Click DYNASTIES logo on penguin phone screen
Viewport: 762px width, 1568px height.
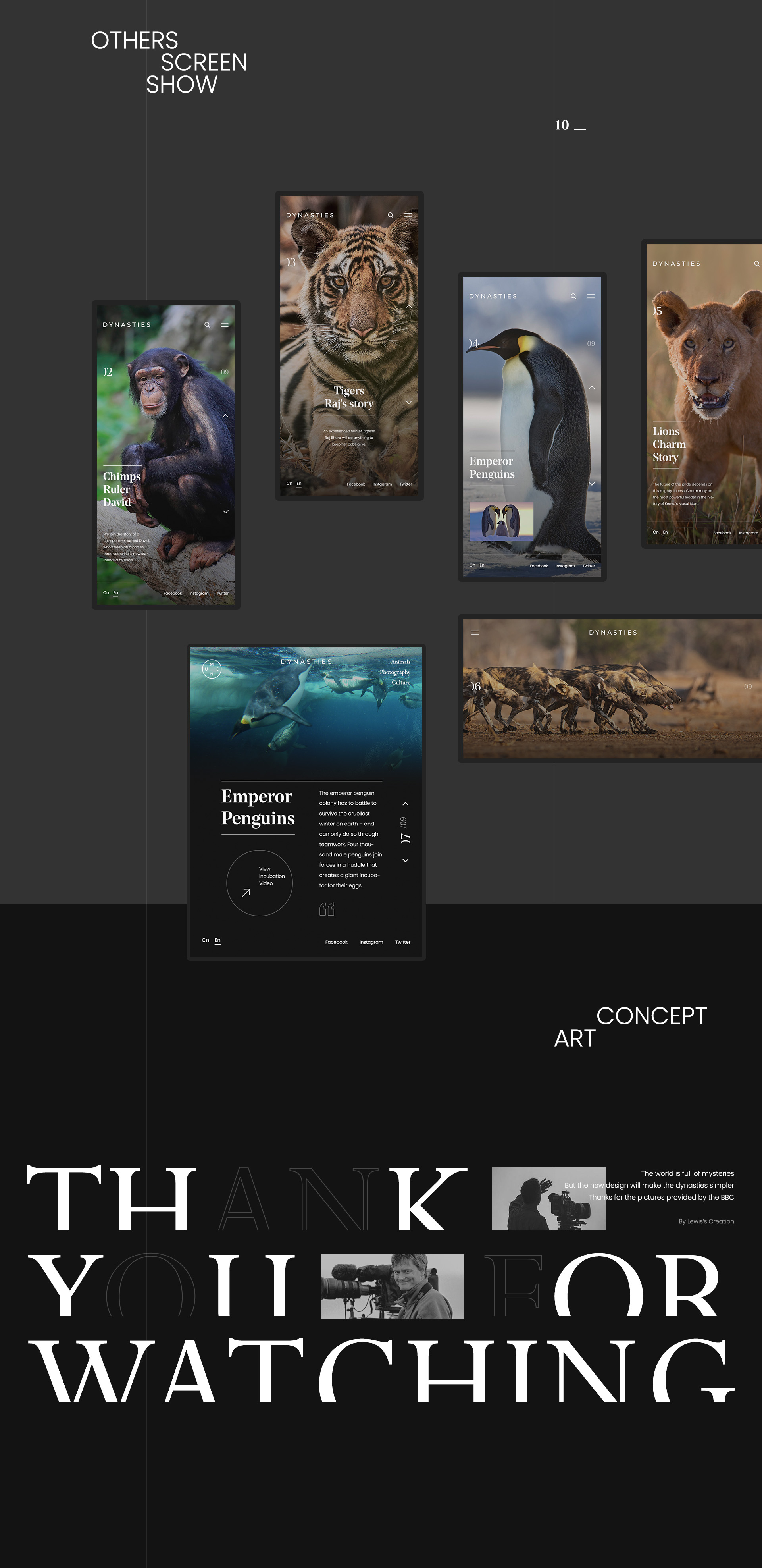click(493, 297)
